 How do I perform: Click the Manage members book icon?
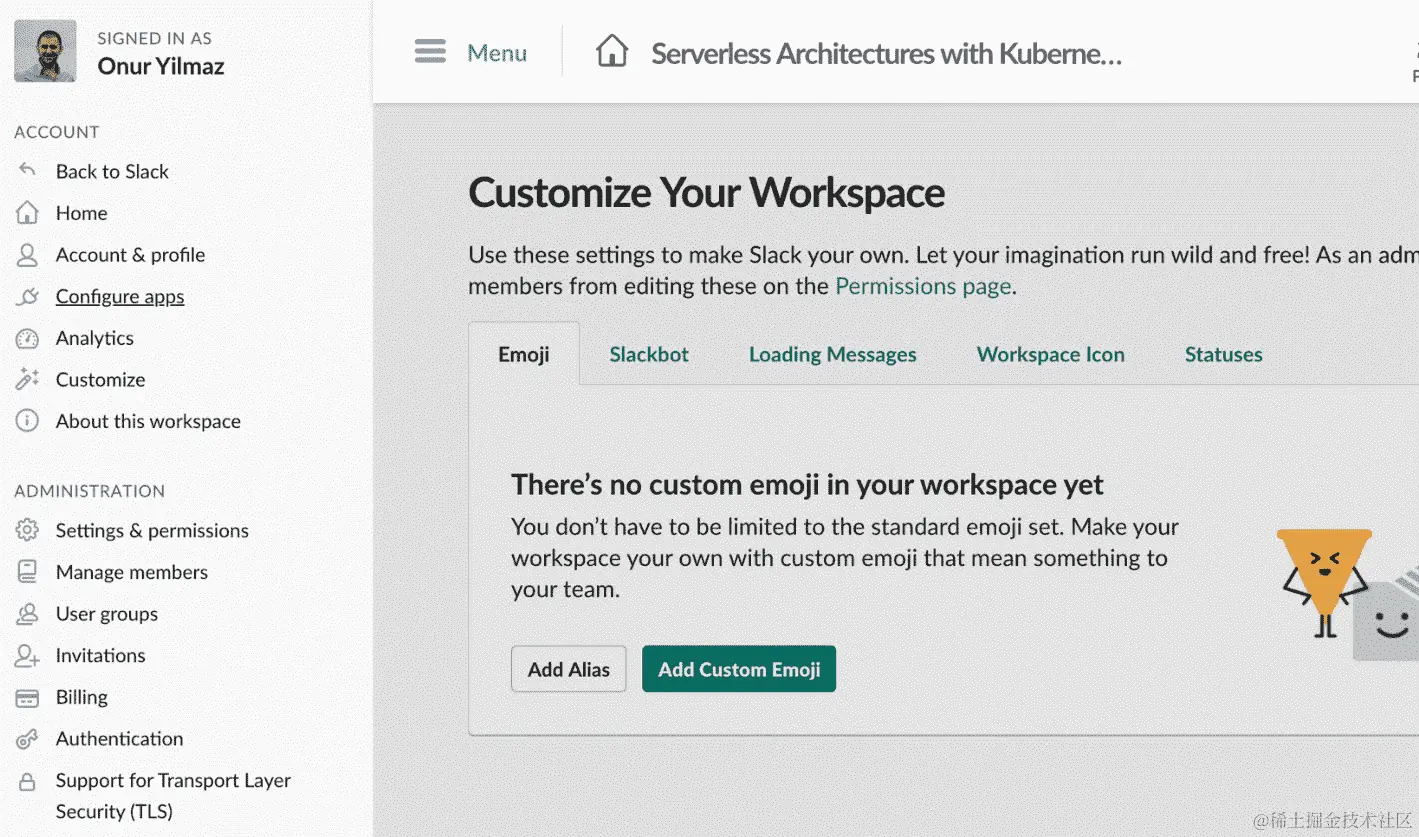[x=27, y=572]
